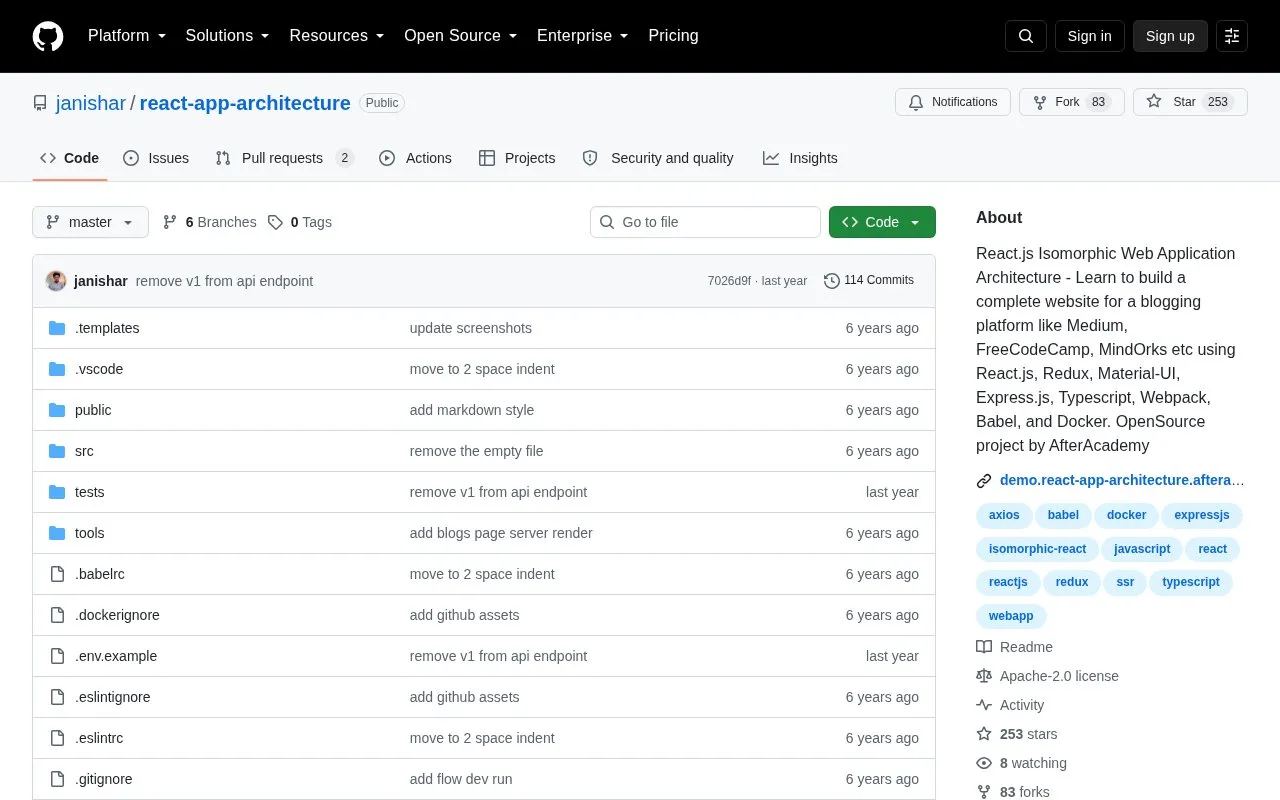View the 6 Branches link
Screen dimensions: 1280x800
point(209,222)
